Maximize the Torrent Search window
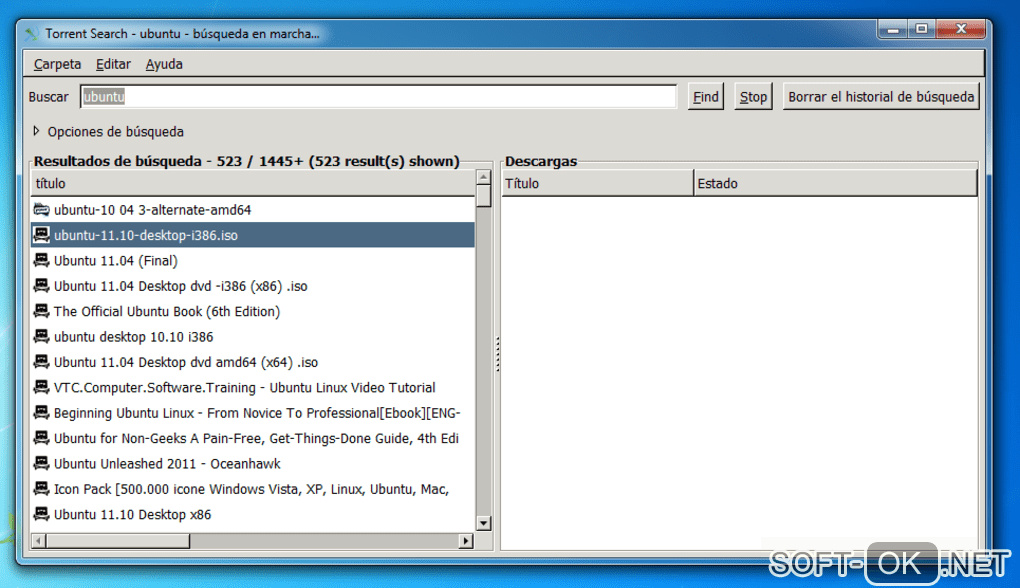The height and width of the screenshot is (588, 1020). (x=921, y=29)
